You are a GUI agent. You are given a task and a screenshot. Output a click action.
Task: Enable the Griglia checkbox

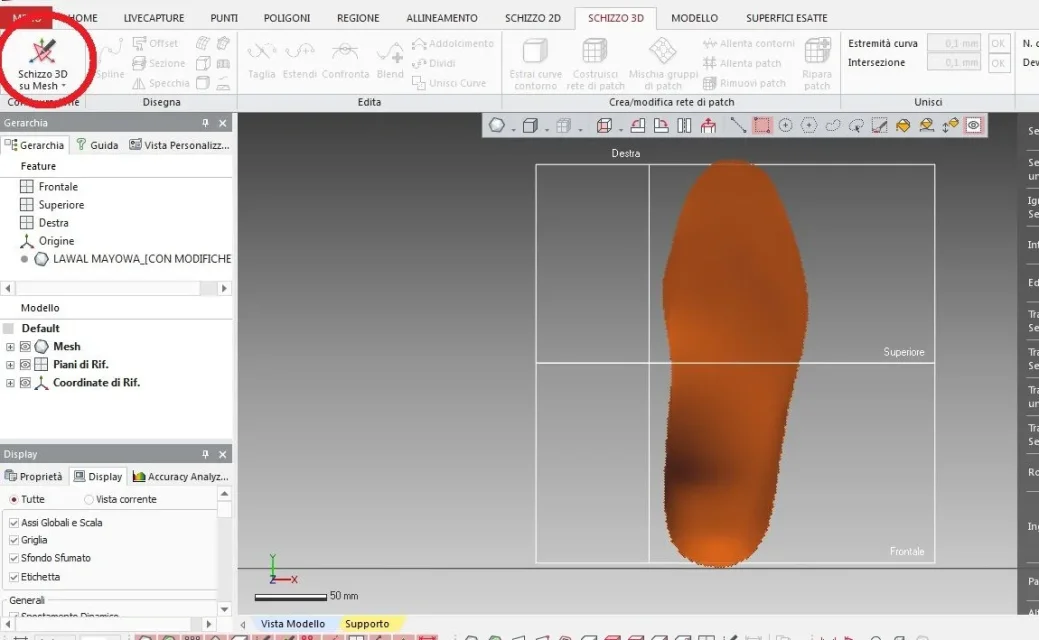click(14, 540)
